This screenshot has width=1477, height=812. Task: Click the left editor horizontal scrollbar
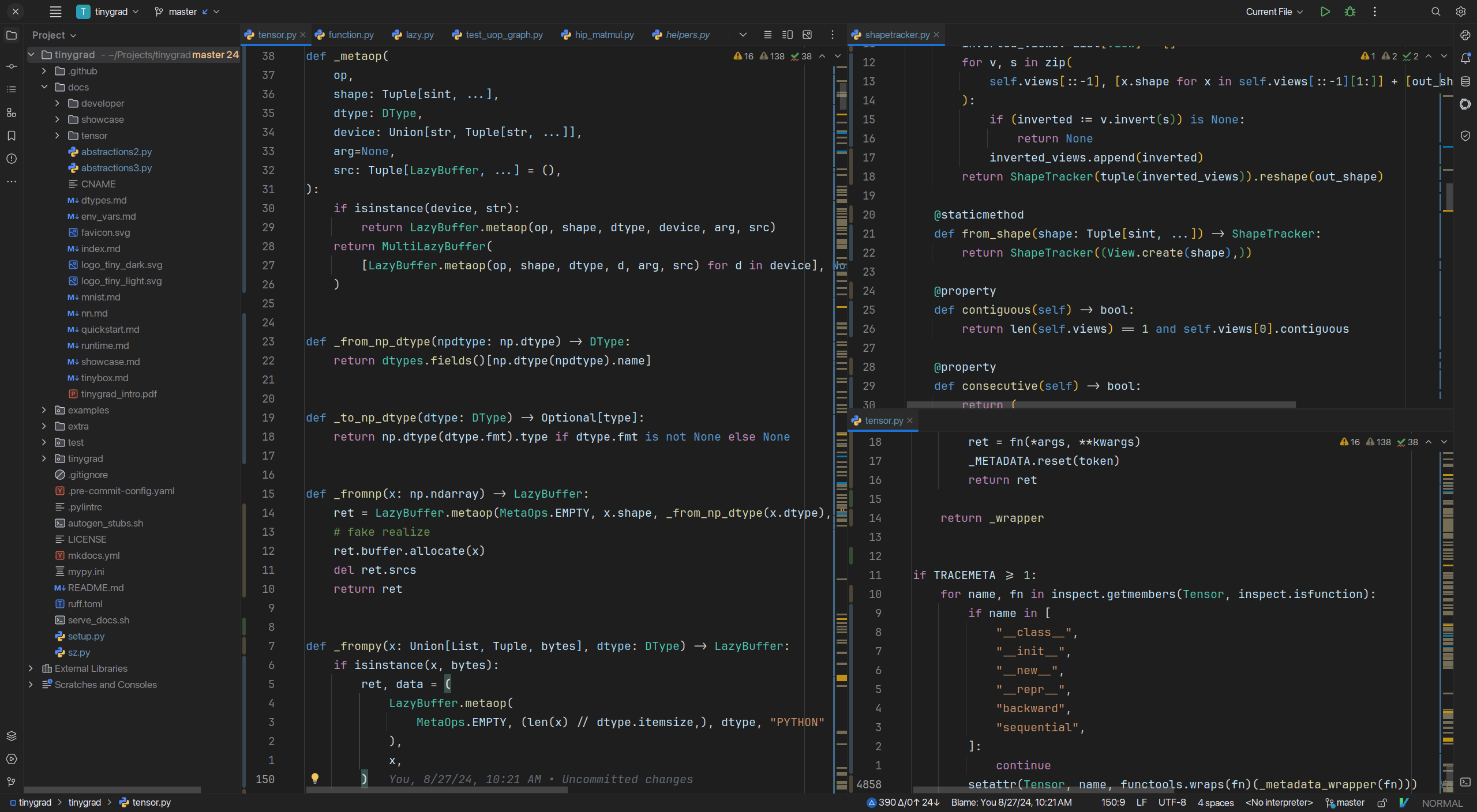[437, 790]
